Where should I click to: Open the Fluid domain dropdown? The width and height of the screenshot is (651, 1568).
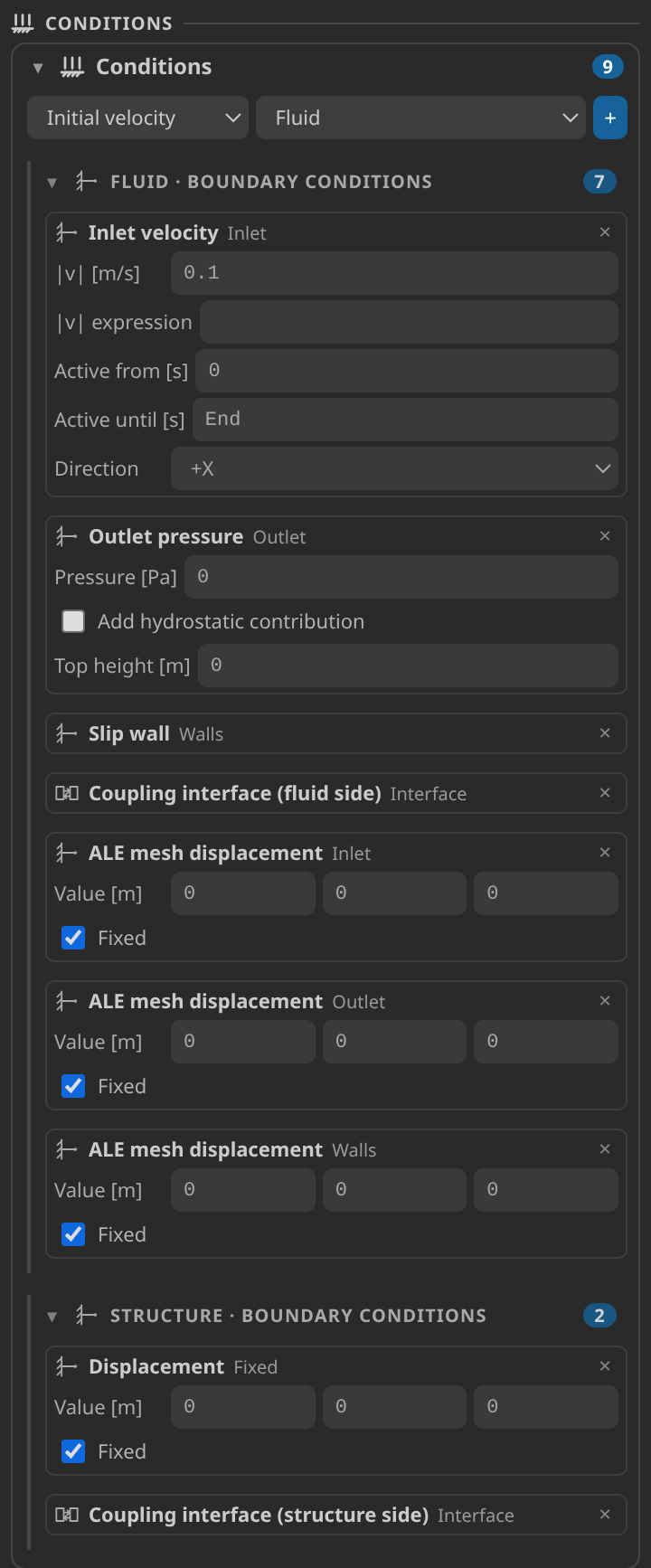(420, 118)
